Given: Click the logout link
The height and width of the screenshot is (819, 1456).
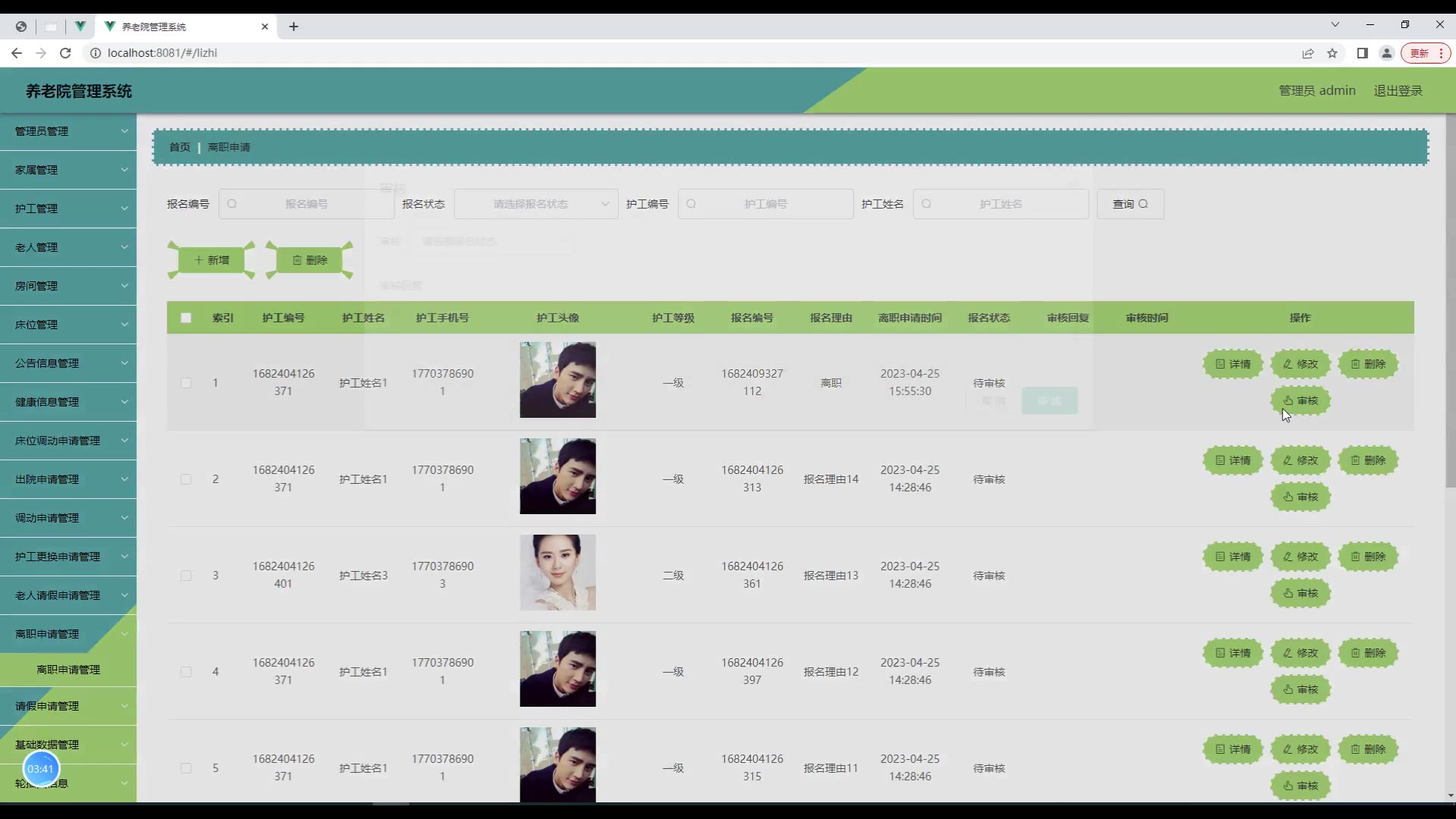Looking at the screenshot, I should click(x=1398, y=90).
